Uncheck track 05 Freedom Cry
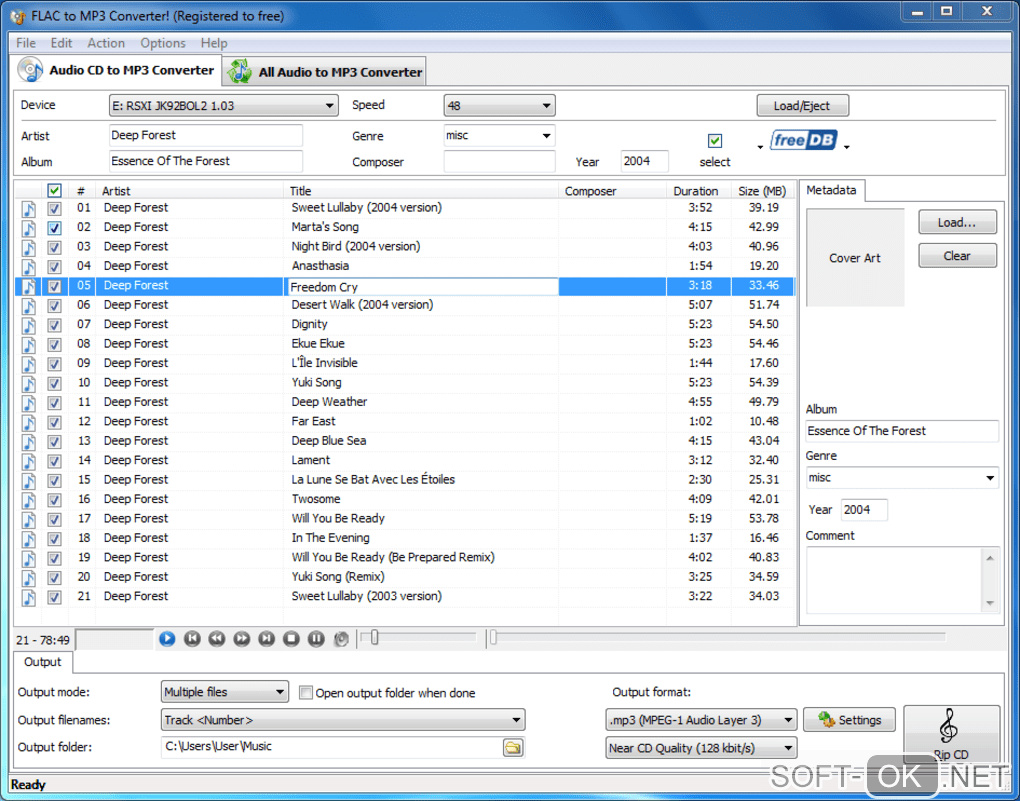Viewport: 1020px width, 801px height. coord(54,286)
